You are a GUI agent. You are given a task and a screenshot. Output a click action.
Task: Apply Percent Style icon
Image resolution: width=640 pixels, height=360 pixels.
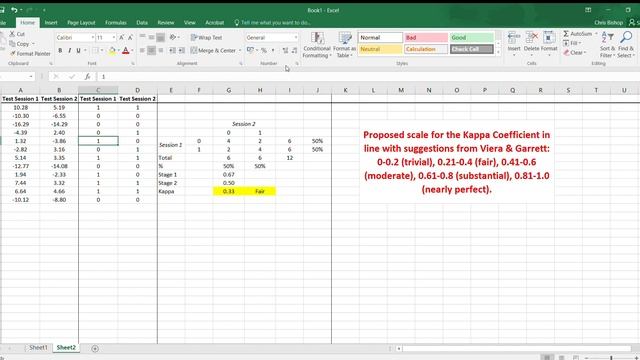264,51
